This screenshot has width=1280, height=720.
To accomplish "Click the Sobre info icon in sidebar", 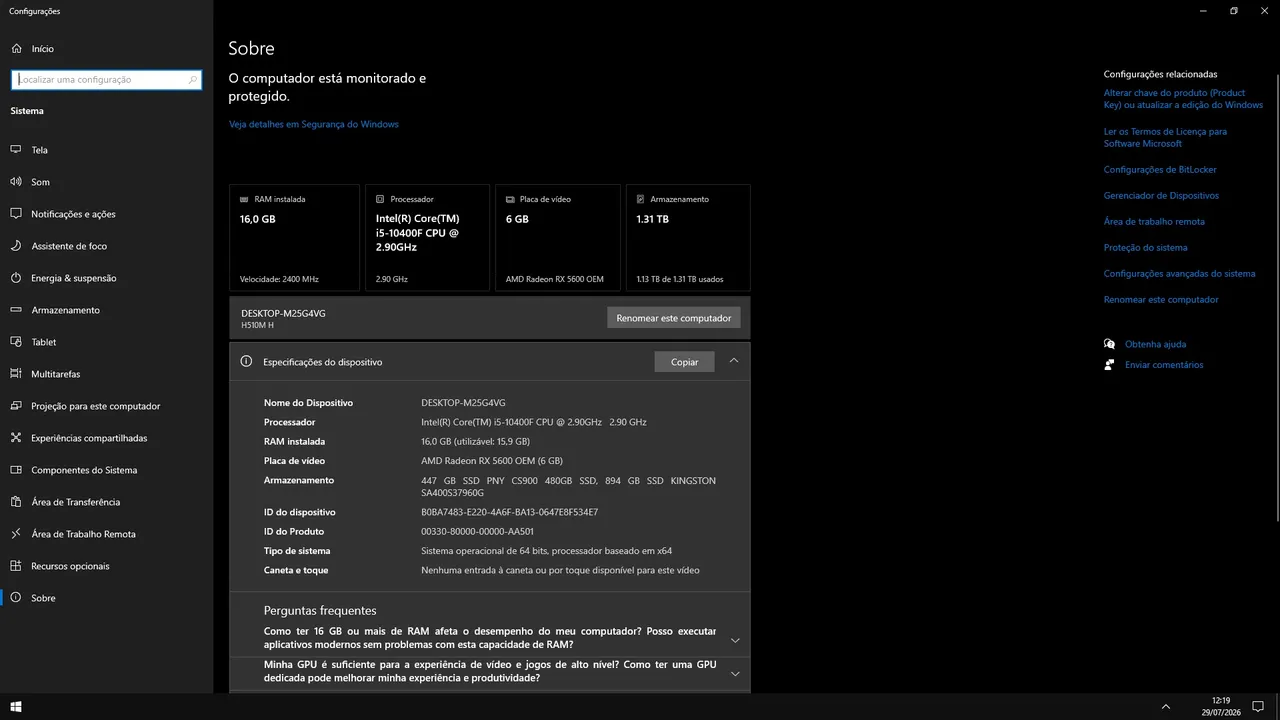I will pos(16,598).
